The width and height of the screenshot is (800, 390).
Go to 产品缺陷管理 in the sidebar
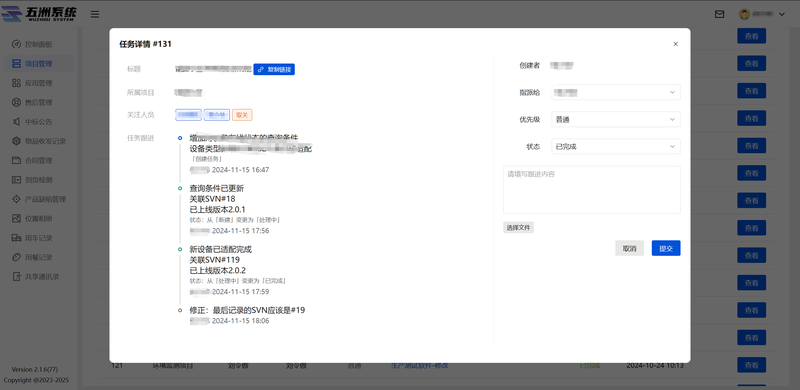click(39, 200)
